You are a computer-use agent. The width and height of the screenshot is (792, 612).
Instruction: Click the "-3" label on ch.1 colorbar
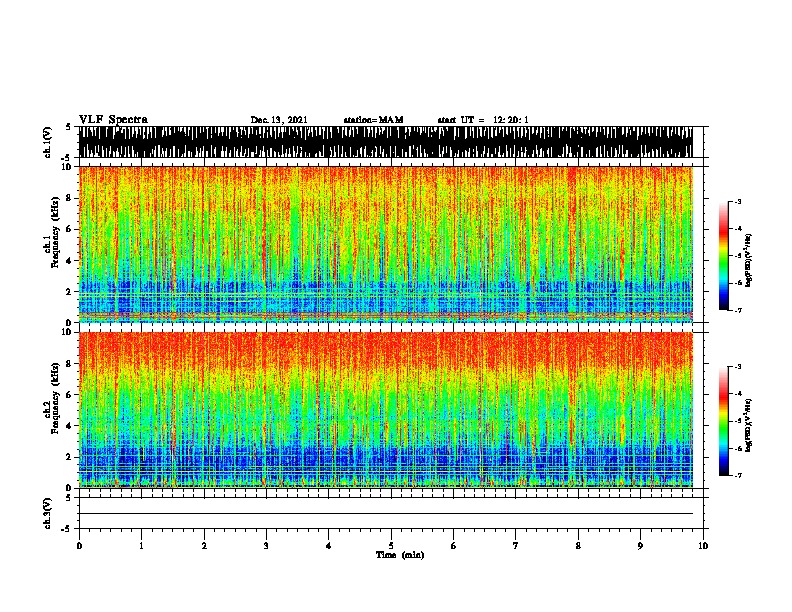pos(737,201)
